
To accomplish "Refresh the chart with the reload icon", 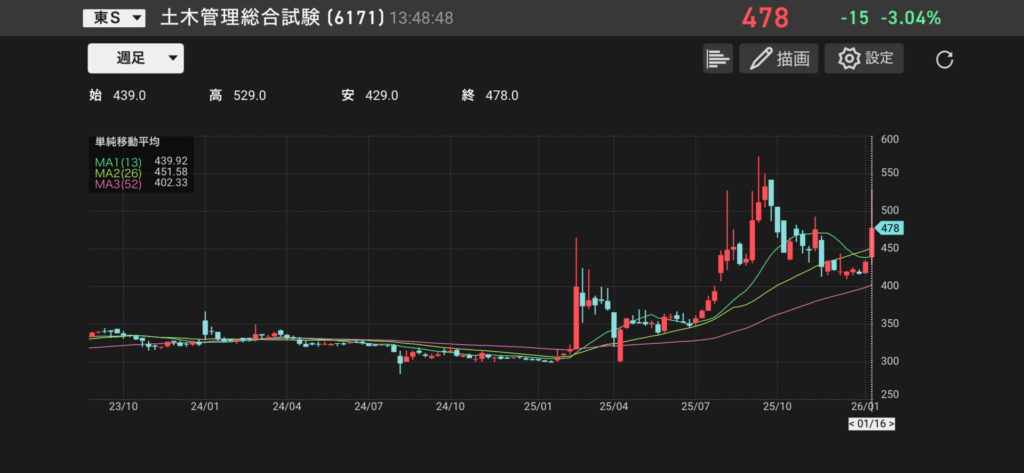I will [x=944, y=59].
